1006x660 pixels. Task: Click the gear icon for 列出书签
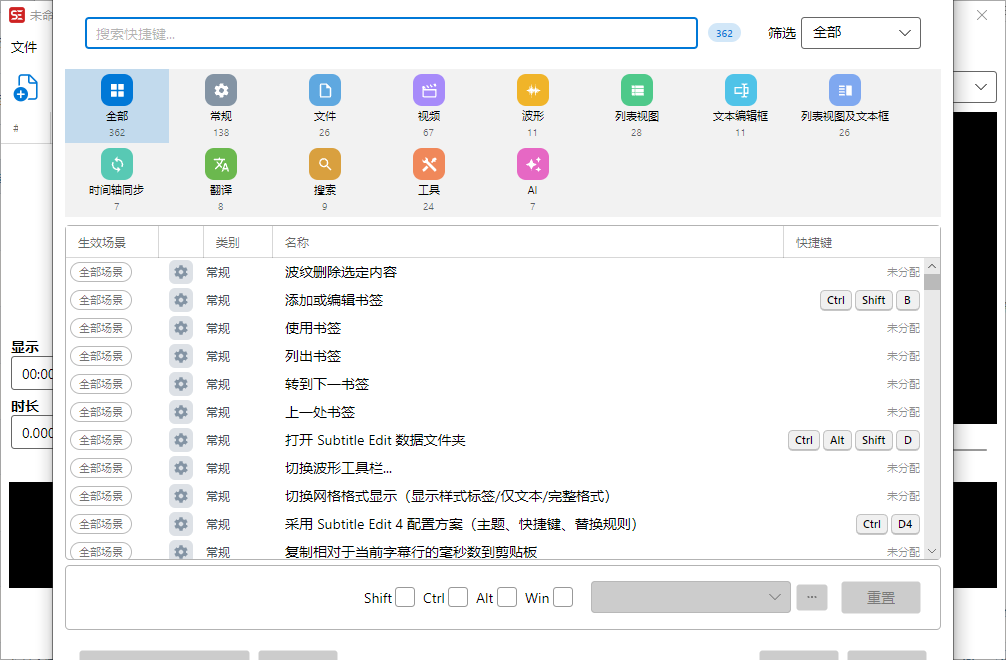tap(181, 356)
